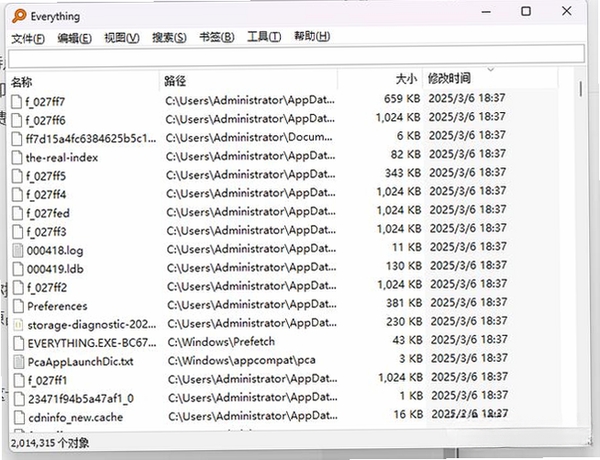The height and width of the screenshot is (460, 600).
Task: Click the vertical scrollbar thumb
Action: coord(581,89)
